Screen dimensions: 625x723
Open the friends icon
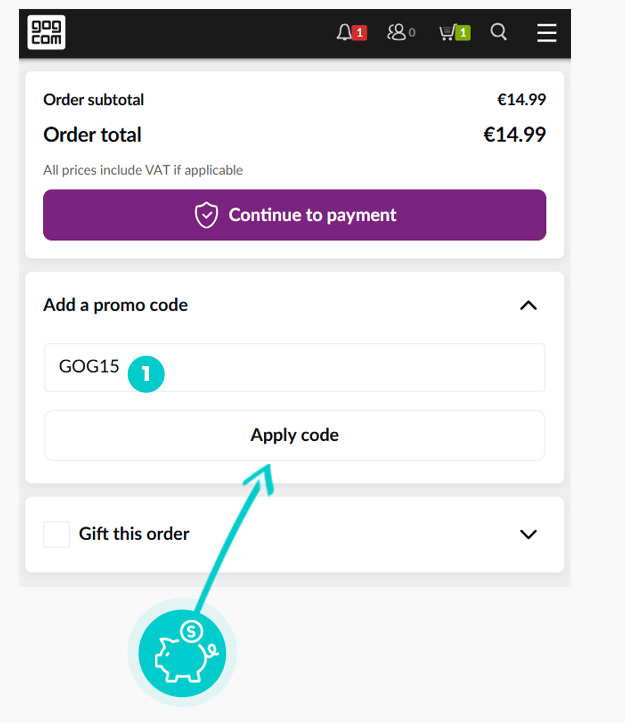pyautogui.click(x=398, y=33)
